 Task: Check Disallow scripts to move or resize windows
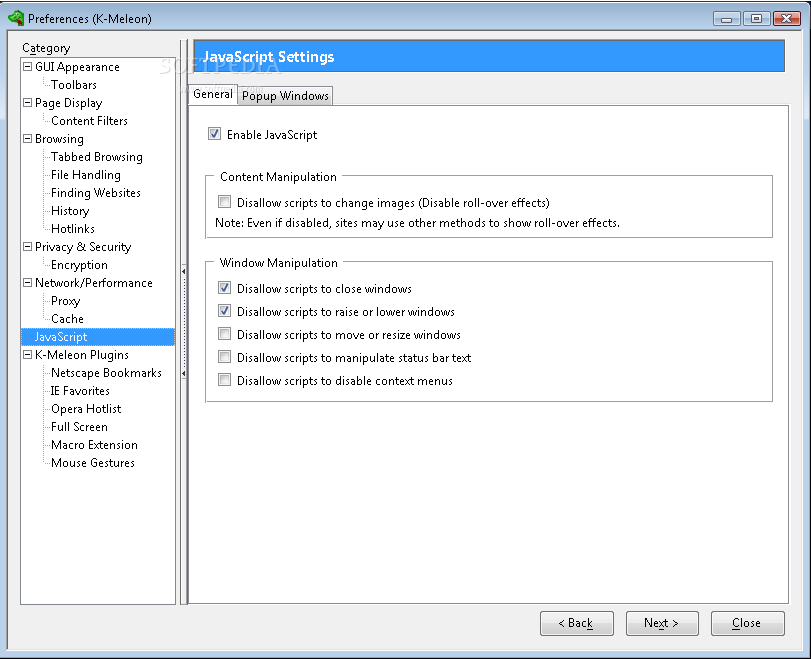click(224, 334)
